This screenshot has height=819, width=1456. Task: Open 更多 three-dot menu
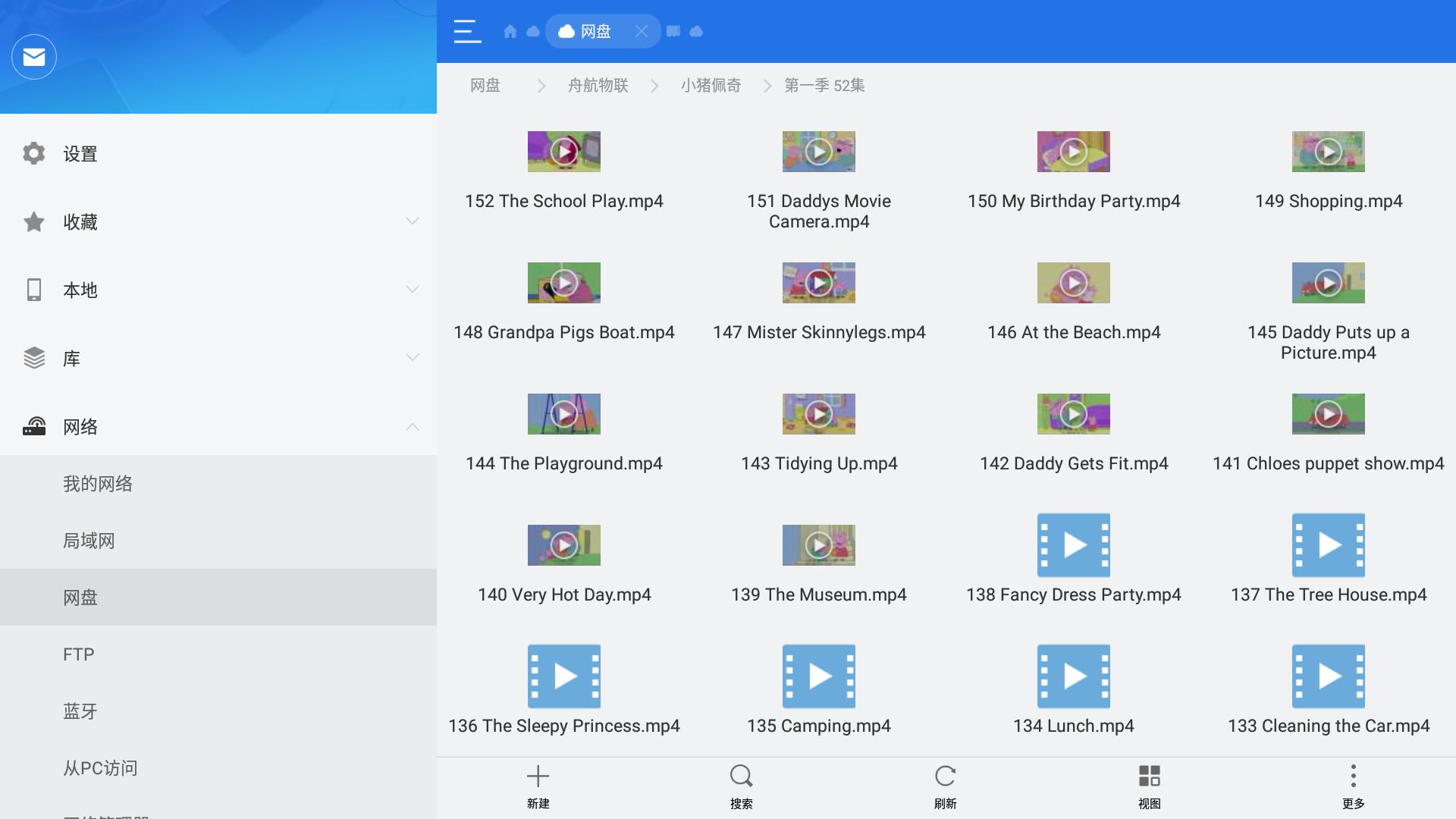pos(1353,777)
